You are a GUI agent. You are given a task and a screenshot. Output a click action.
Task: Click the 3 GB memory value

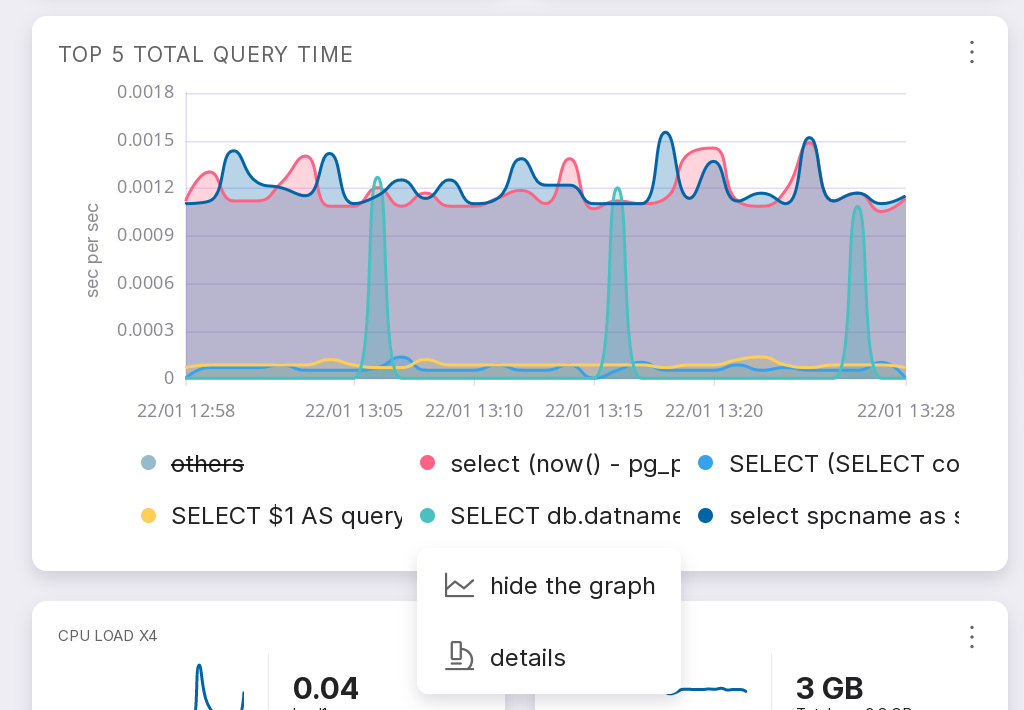[x=829, y=688]
